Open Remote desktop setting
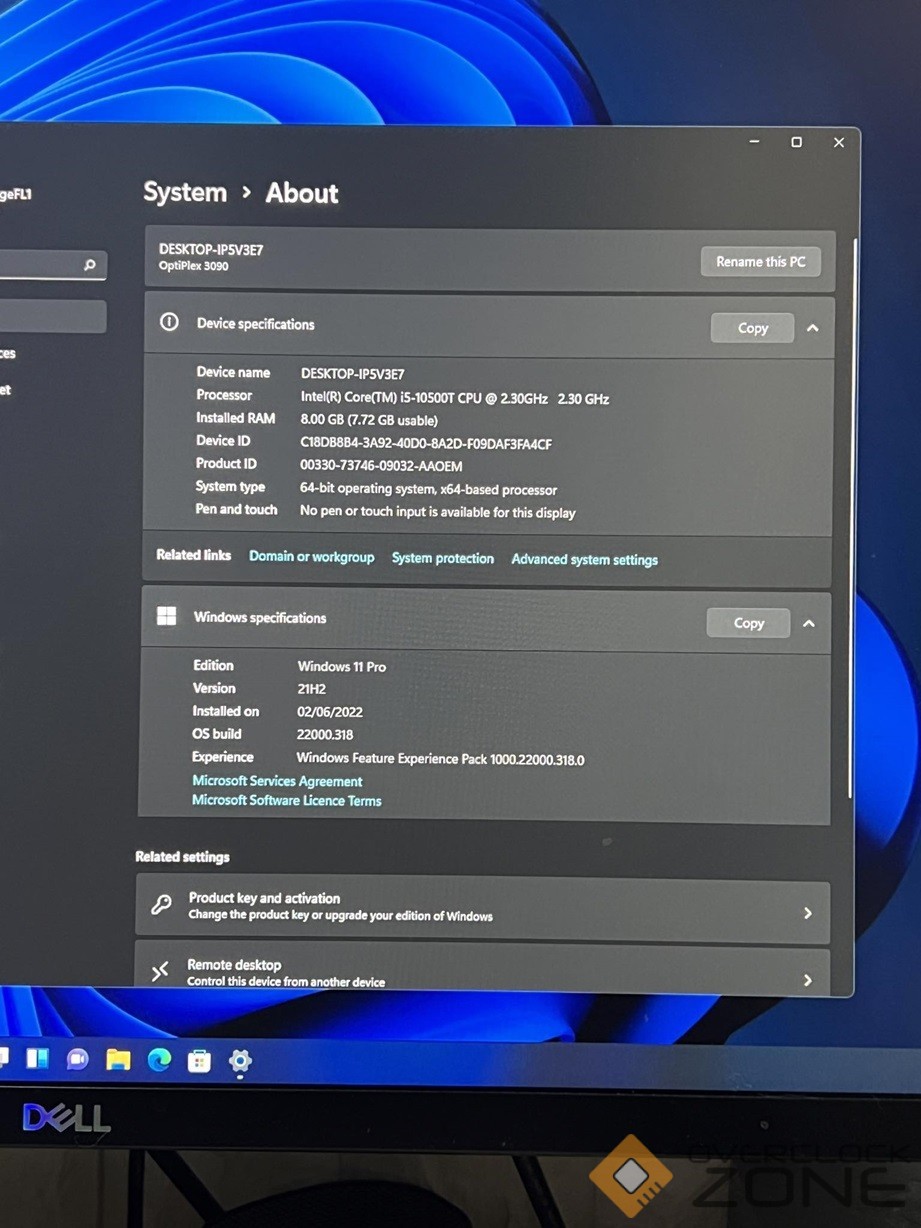Screen dimensions: 921x1228 483,969
